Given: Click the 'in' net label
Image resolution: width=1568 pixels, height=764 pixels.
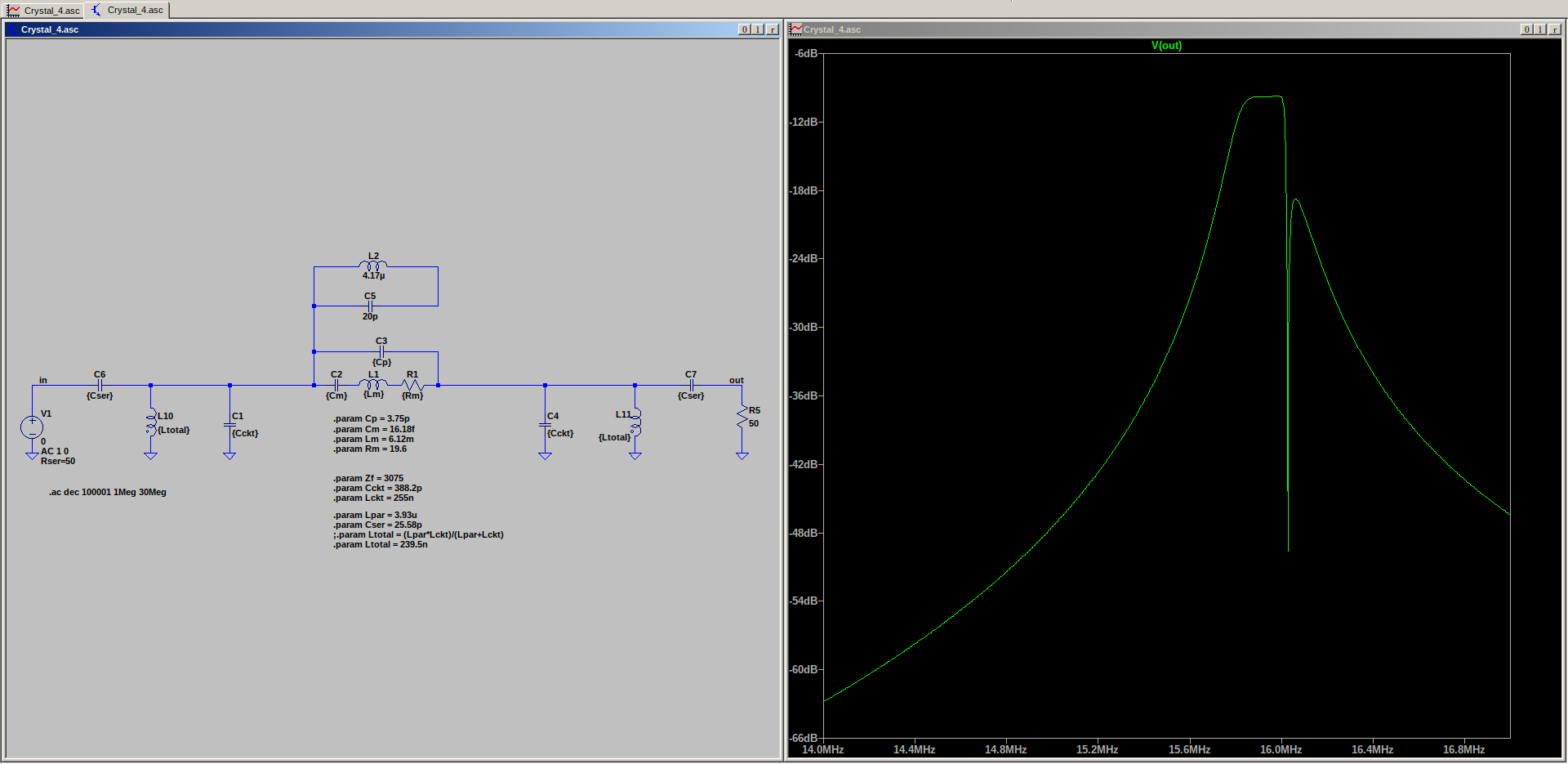Looking at the screenshot, I should click(43, 381).
